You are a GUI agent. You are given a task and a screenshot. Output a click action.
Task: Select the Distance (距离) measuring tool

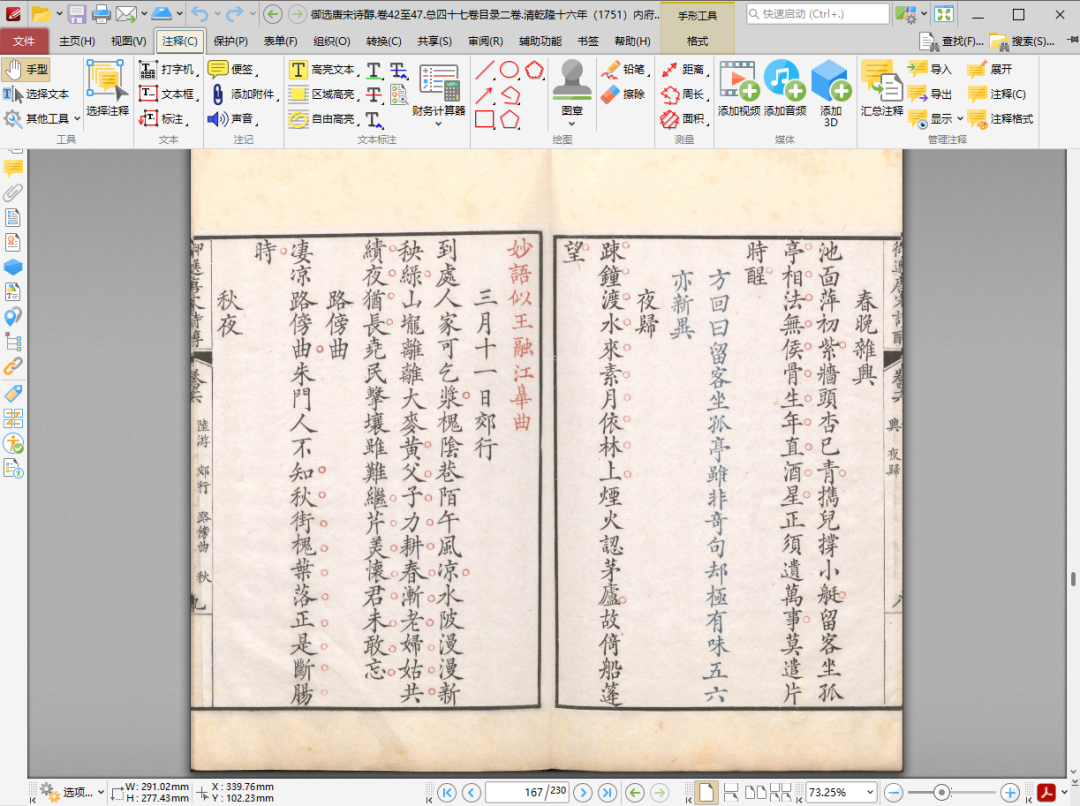pyautogui.click(x=682, y=69)
